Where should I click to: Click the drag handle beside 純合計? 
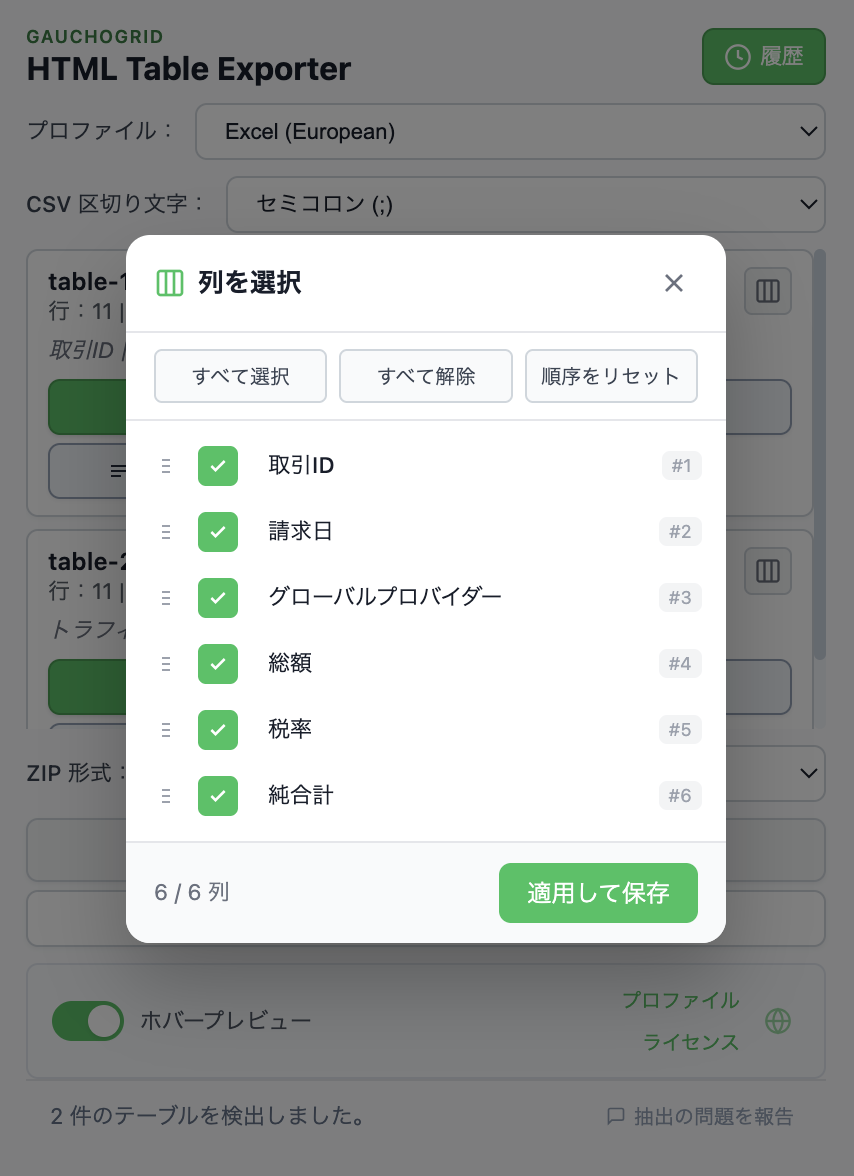pos(166,796)
